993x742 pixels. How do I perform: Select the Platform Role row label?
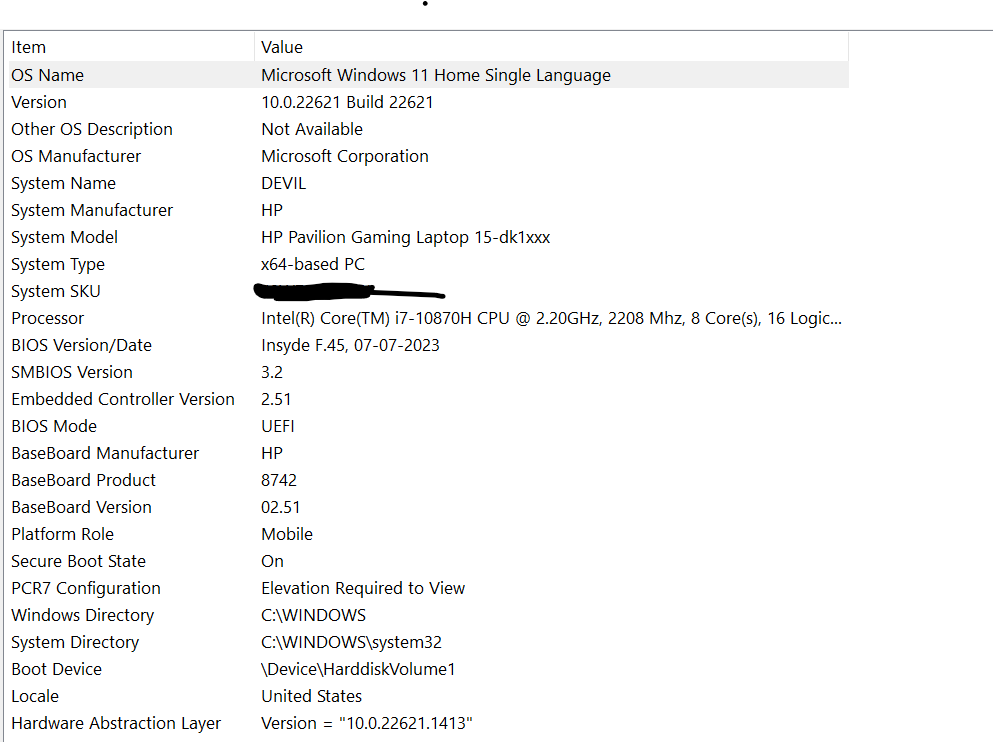[x=63, y=534]
